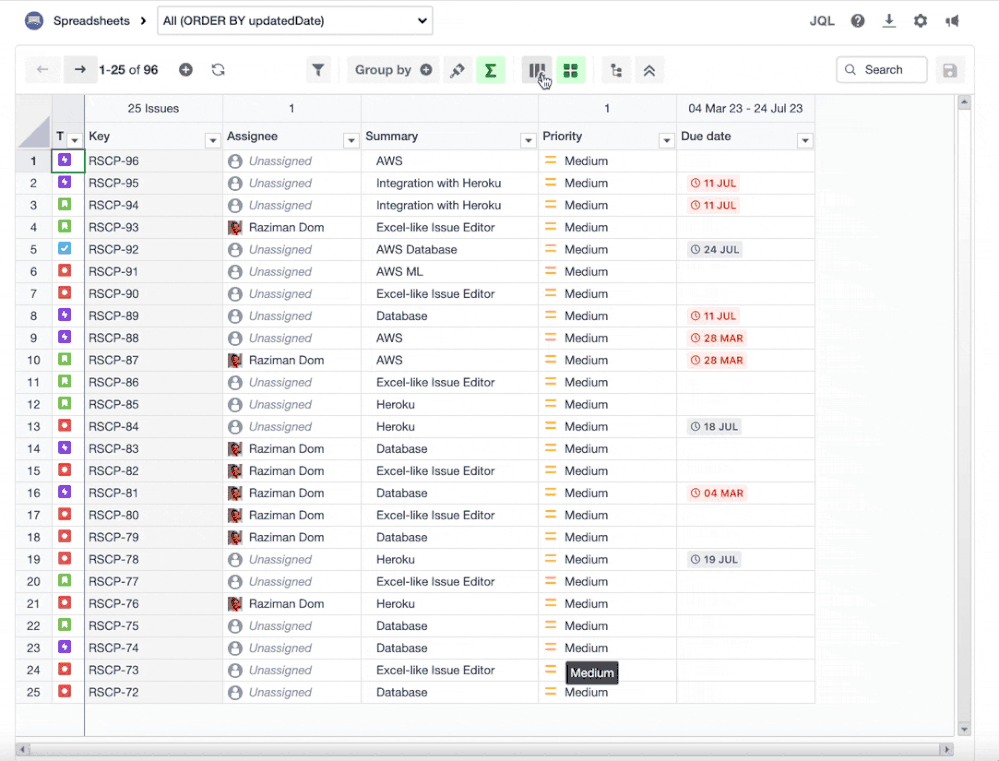Image resolution: width=999 pixels, height=761 pixels.
Task: Open issue key RSCP-72
Action: (x=113, y=692)
